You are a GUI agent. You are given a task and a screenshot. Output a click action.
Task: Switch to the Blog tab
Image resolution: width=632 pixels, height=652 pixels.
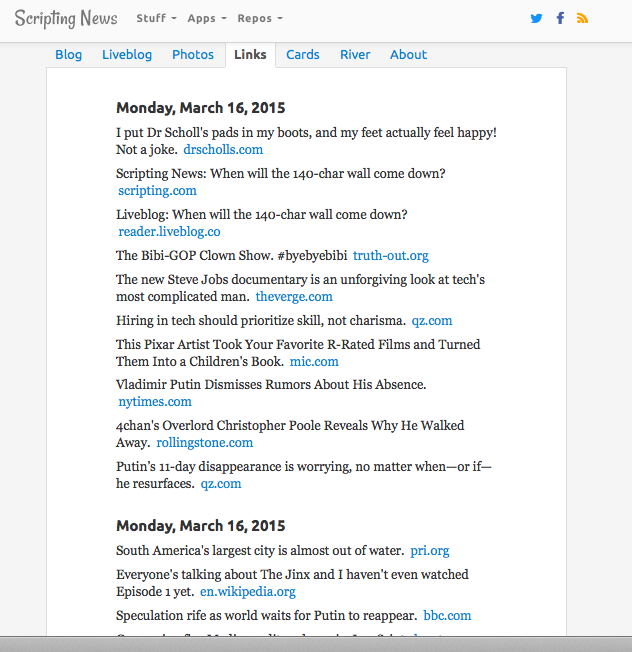[69, 54]
